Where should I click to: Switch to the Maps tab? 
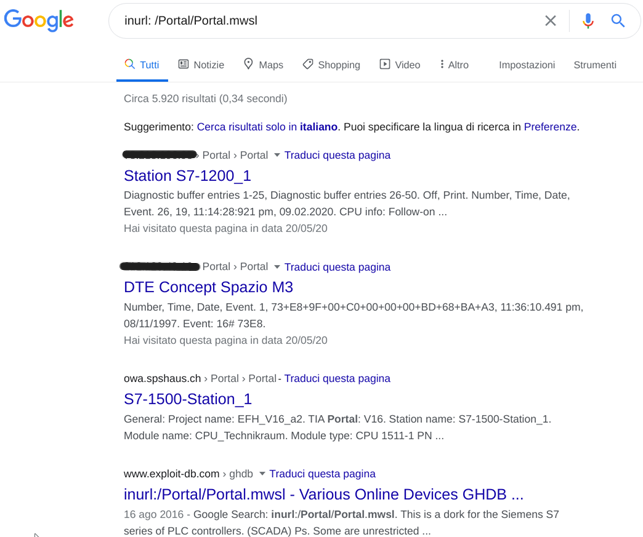[x=263, y=65]
